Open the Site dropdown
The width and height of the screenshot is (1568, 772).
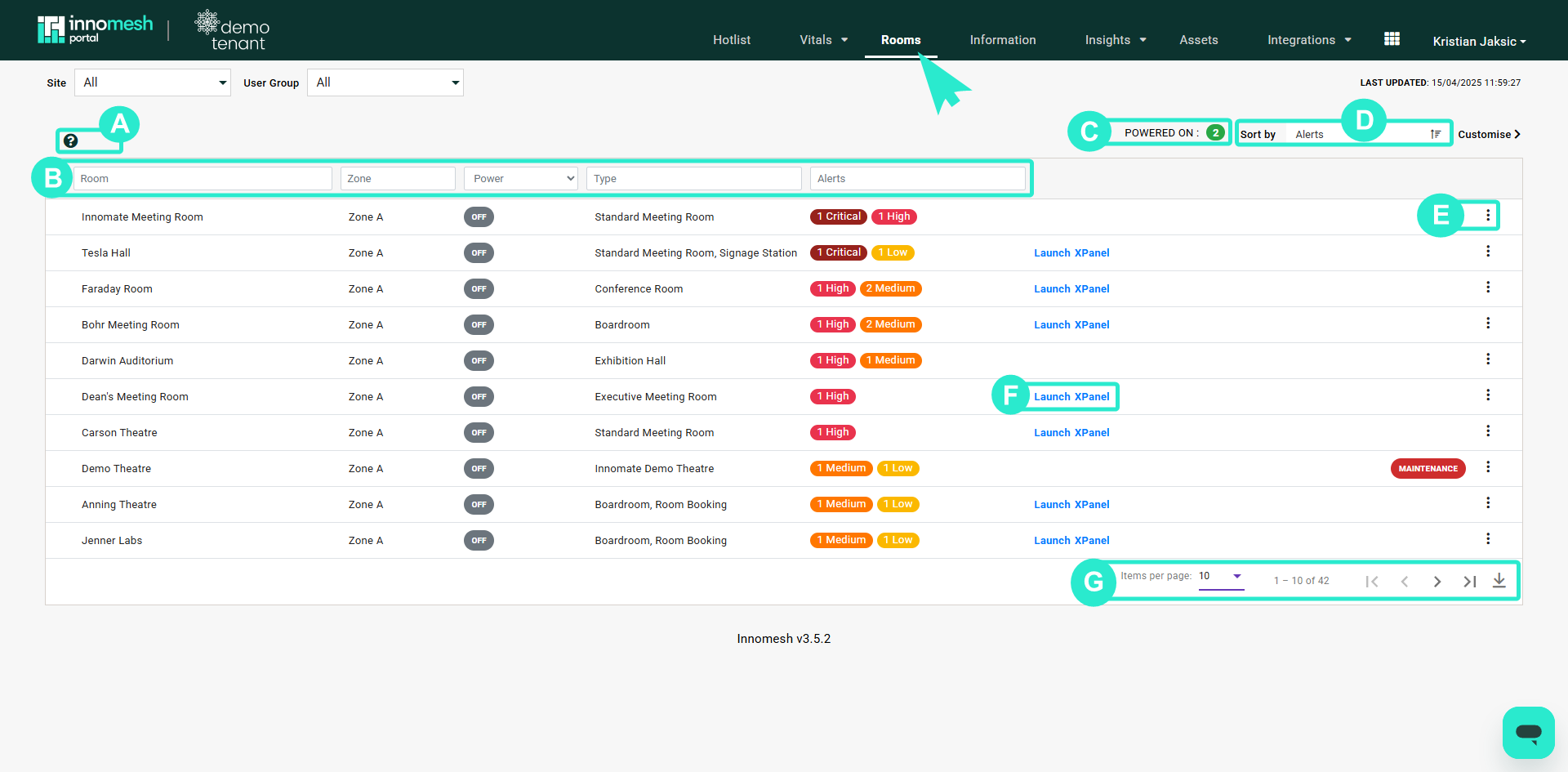click(153, 83)
